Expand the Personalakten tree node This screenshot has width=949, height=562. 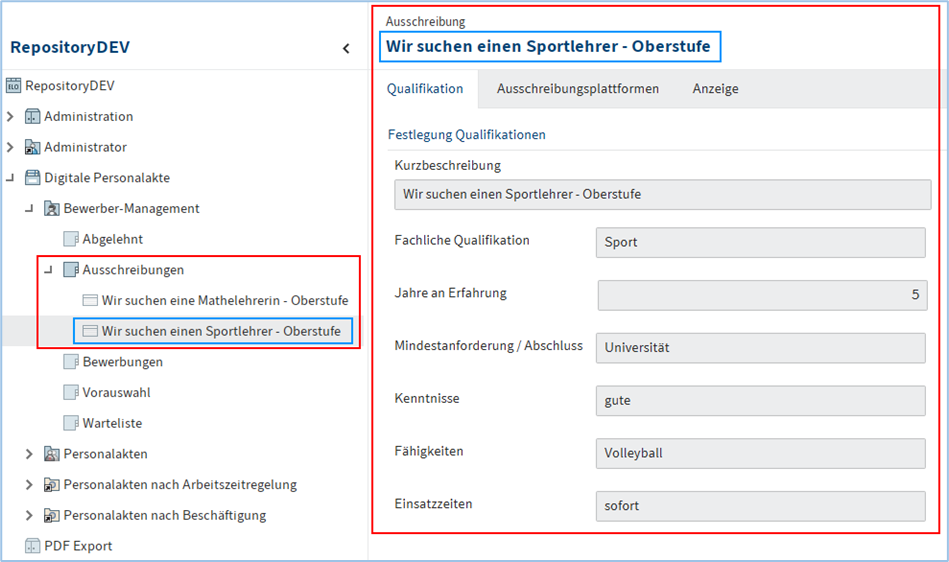[29, 454]
